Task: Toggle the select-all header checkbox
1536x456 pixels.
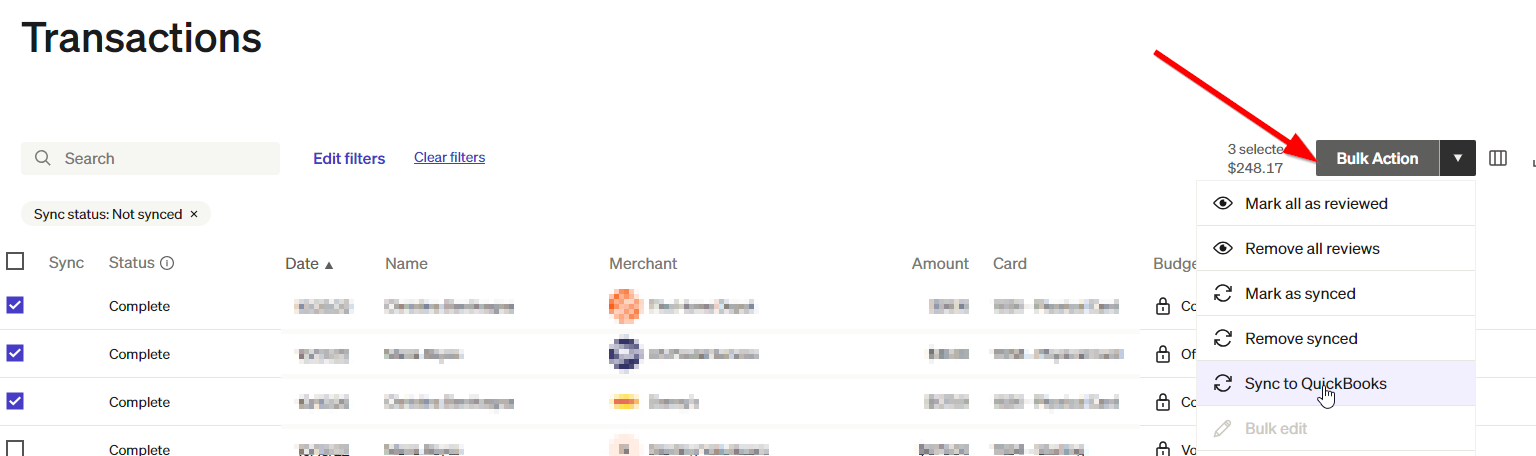Action: (15, 261)
